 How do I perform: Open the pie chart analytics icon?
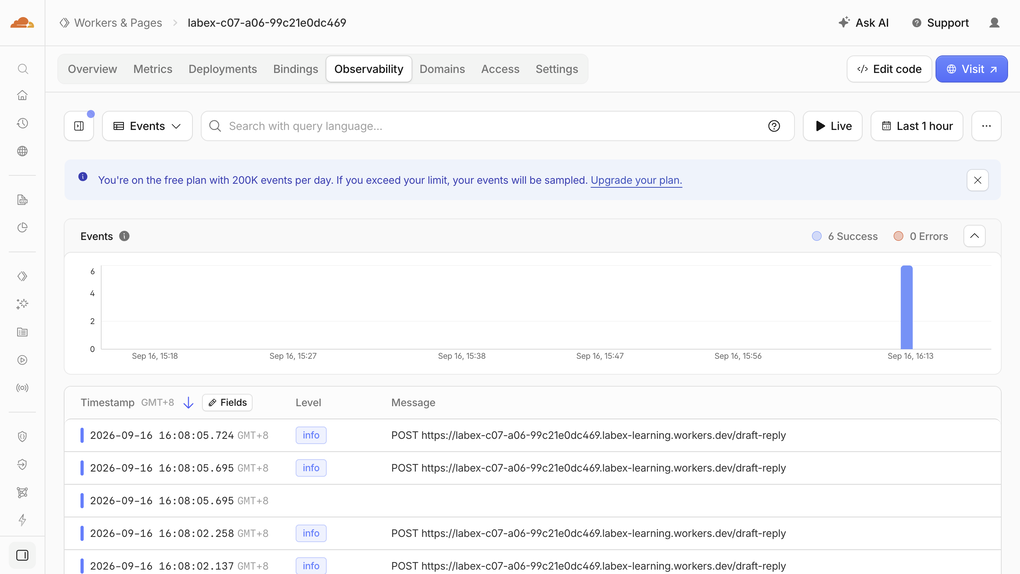click(22, 228)
